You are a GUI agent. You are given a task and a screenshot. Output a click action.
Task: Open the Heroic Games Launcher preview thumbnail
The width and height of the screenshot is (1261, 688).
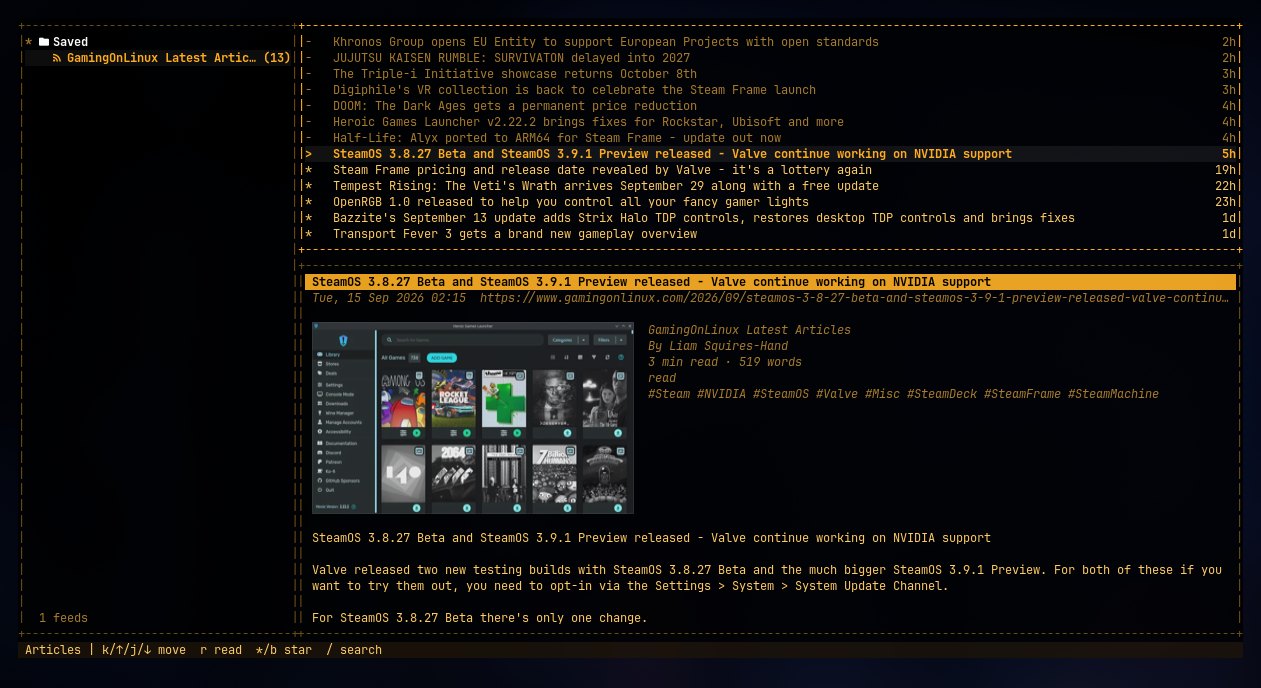coord(473,418)
